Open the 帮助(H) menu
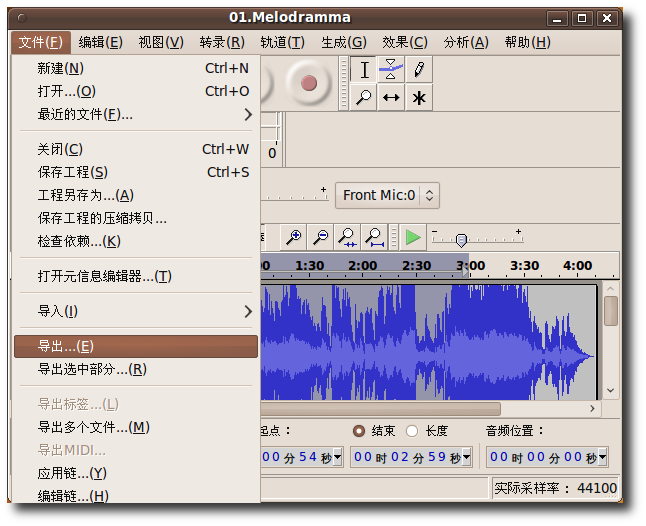The height and width of the screenshot is (526, 646). [528, 42]
